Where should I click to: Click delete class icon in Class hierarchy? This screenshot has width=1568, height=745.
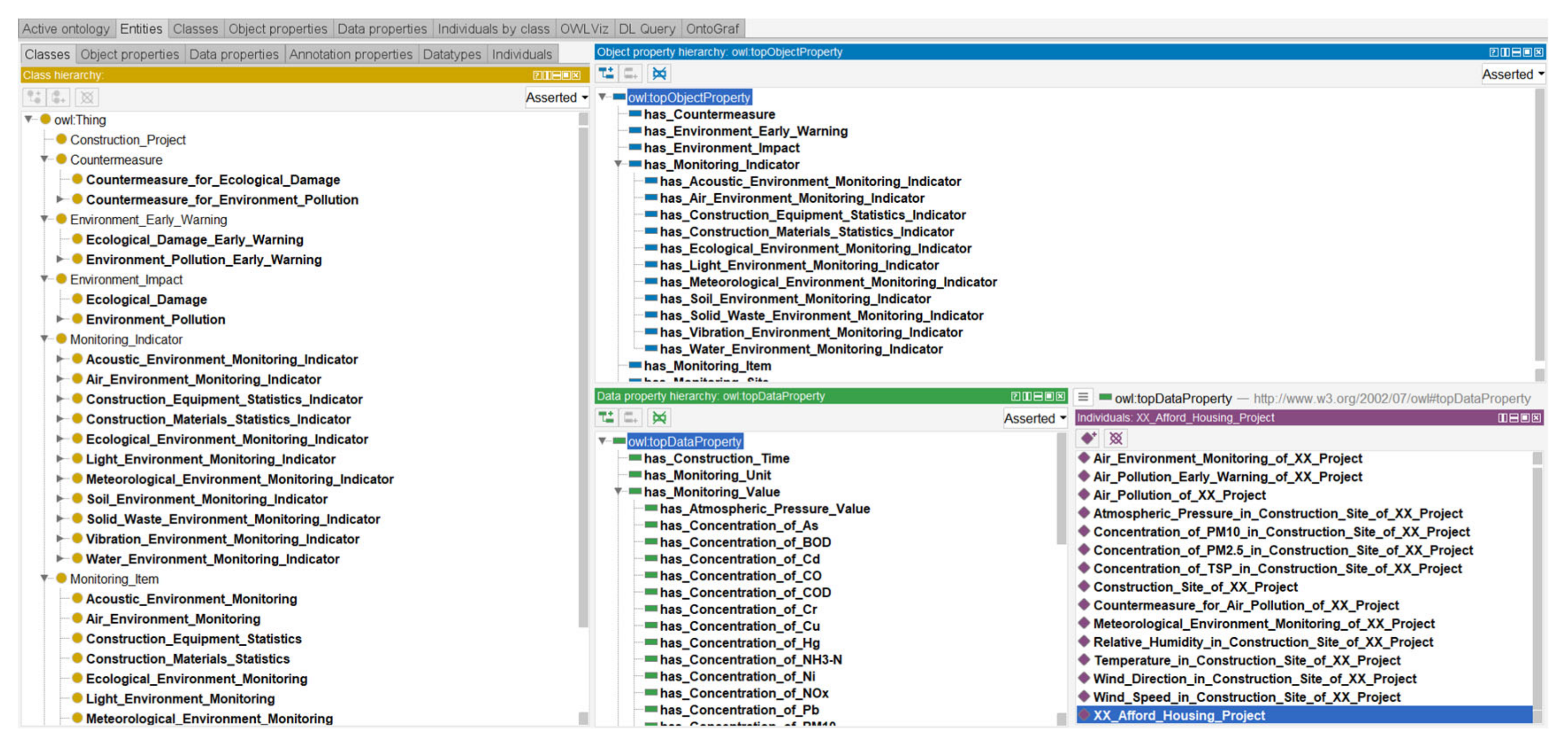point(86,97)
